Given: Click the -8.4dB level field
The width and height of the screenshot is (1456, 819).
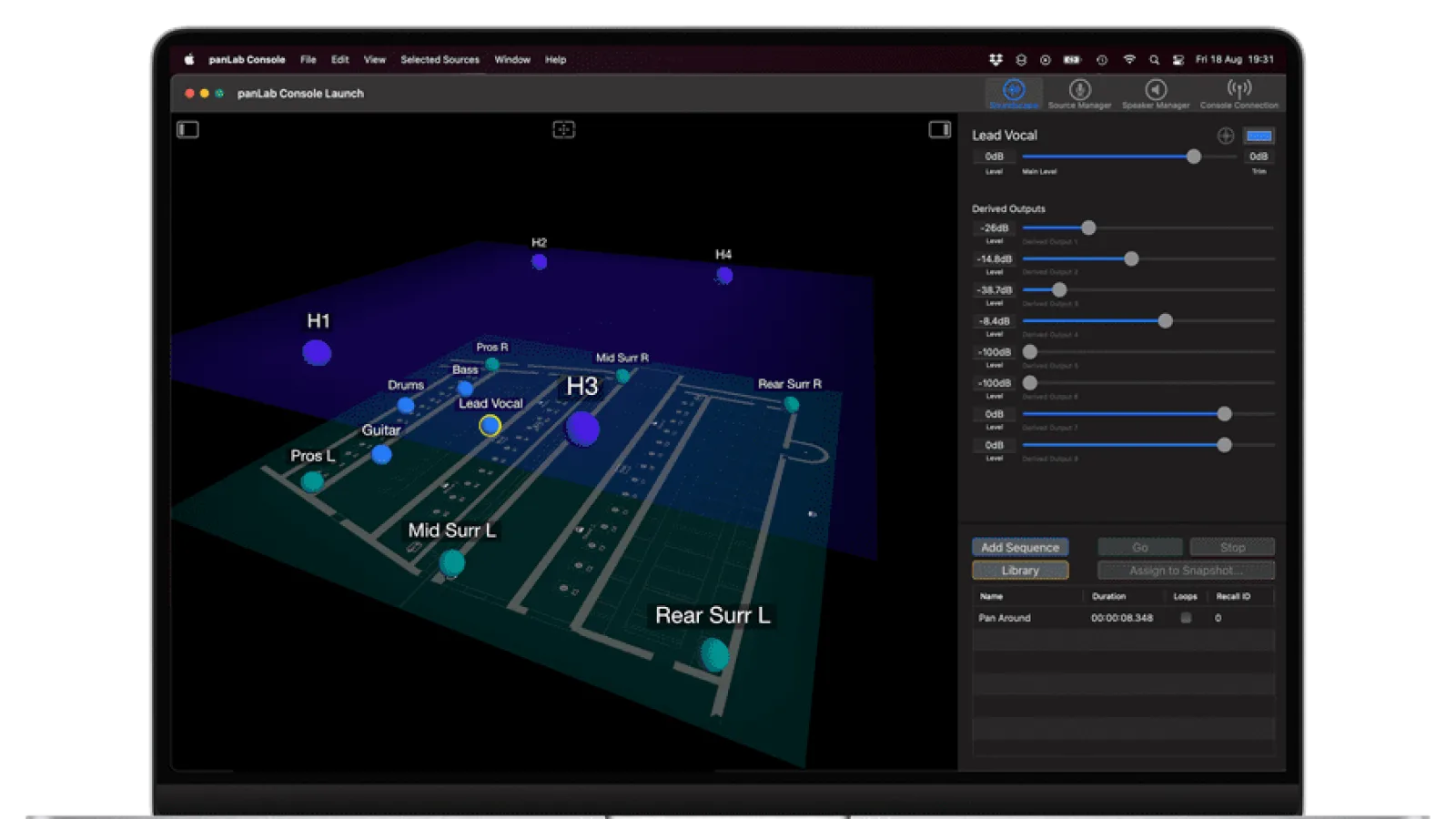Looking at the screenshot, I should coord(994,321).
